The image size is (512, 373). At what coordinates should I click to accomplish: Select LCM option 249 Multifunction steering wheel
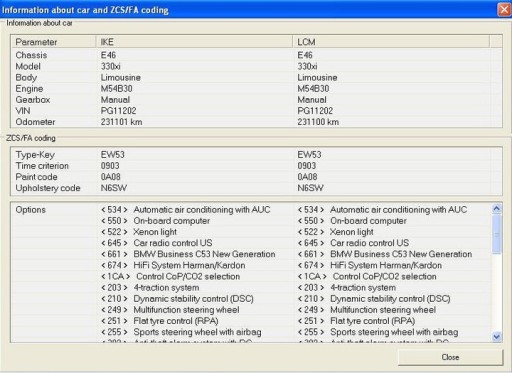coord(367,310)
